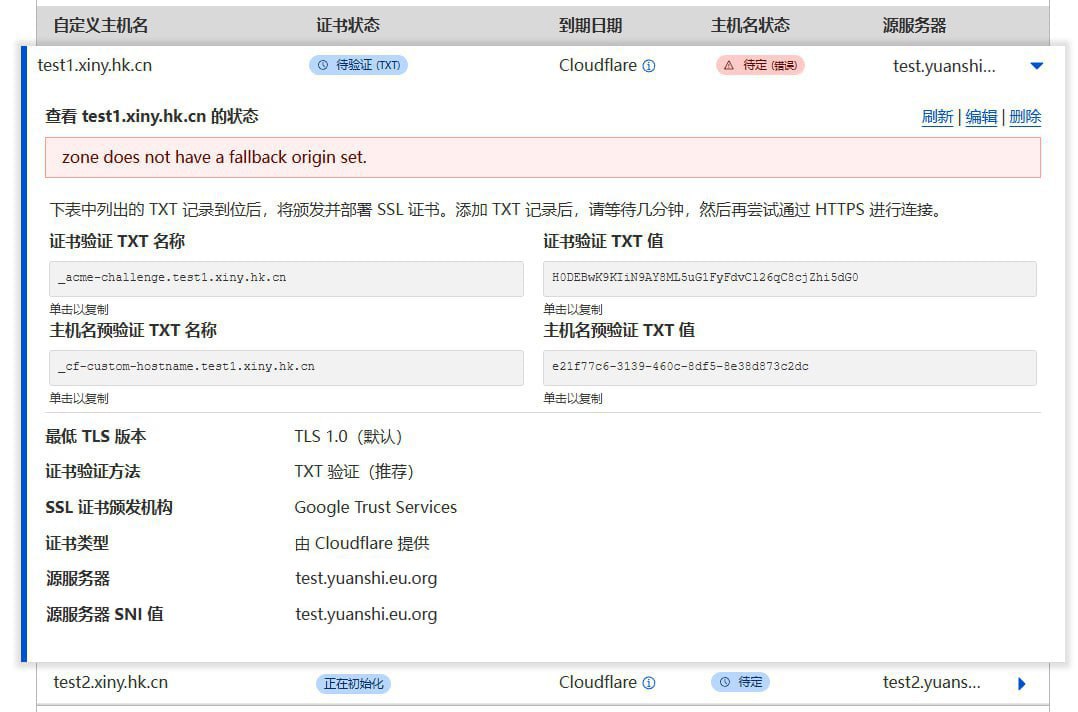The width and height of the screenshot is (1078, 712).
Task: Select the 正在初始化 status badge
Action: point(353,684)
